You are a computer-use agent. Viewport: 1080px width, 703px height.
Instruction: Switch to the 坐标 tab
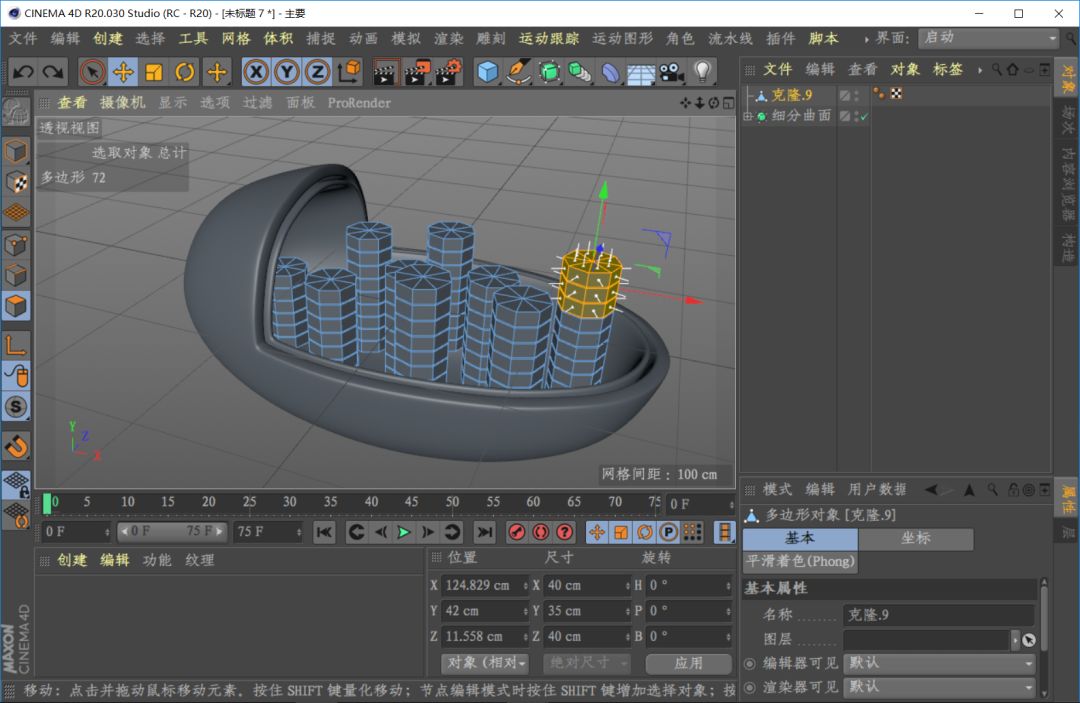click(915, 538)
